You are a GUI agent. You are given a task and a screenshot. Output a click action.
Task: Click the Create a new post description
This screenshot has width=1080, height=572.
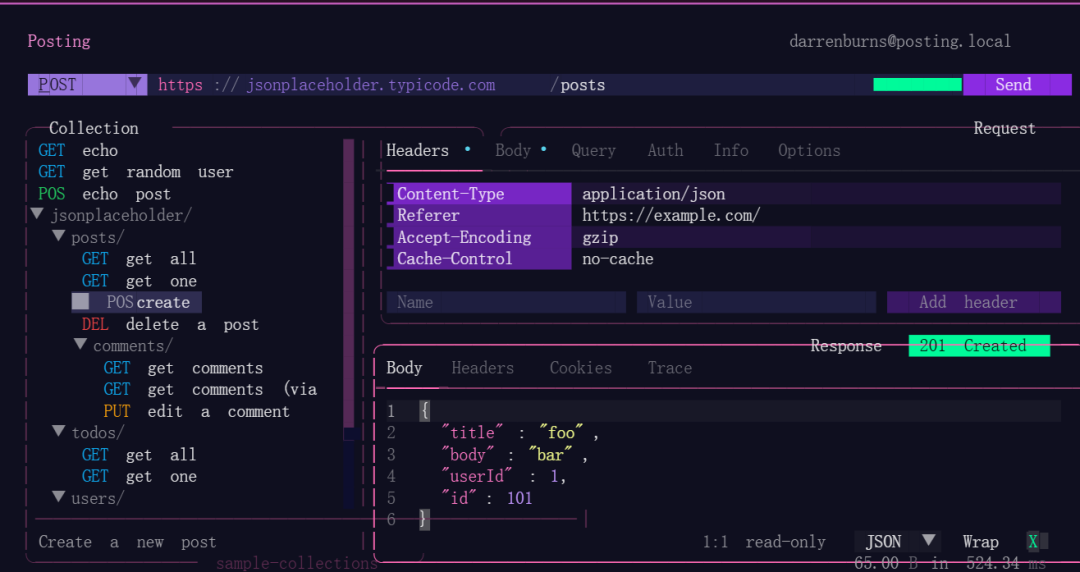click(127, 542)
